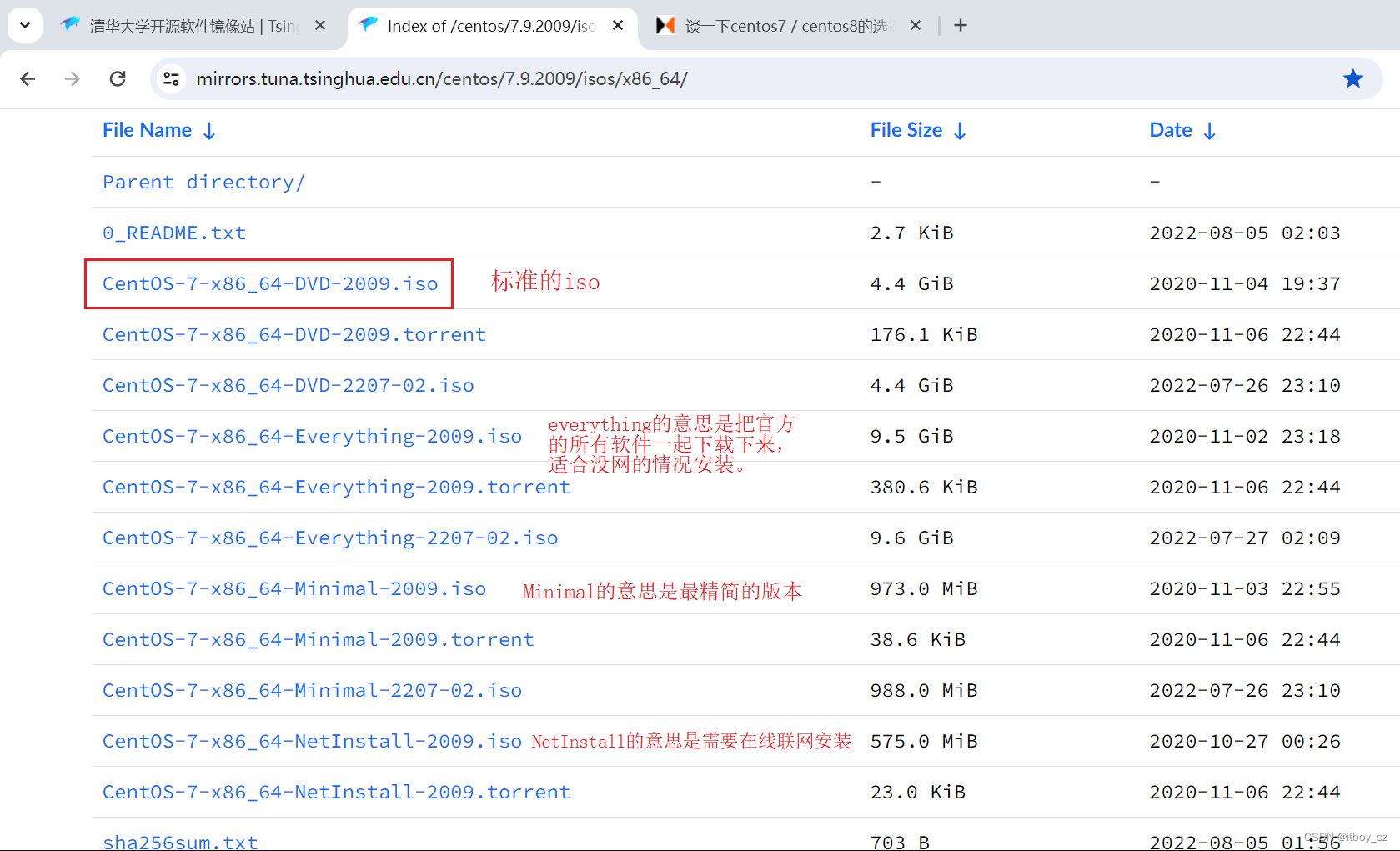Image resolution: width=1400 pixels, height=851 pixels.
Task: Download CentOS-7-x86_64-Minimal-2207-02.iso
Action: click(313, 690)
